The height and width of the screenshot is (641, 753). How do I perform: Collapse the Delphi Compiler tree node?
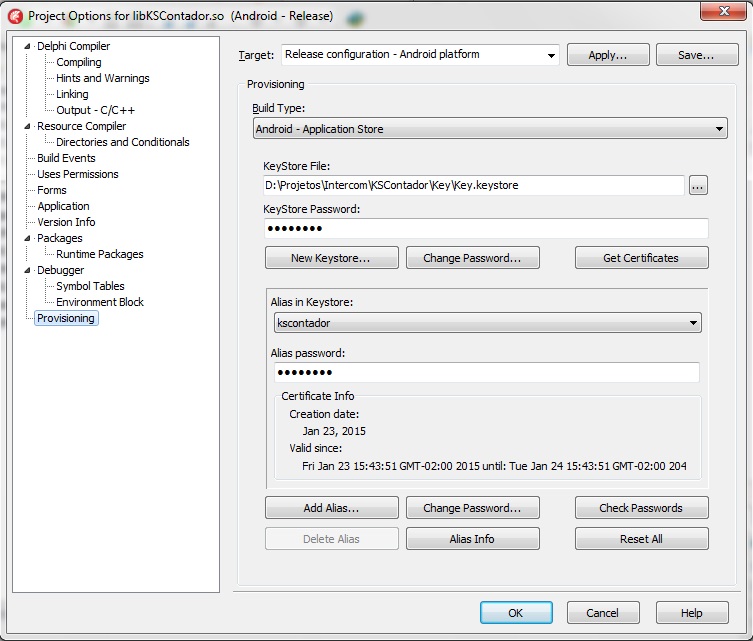28,46
